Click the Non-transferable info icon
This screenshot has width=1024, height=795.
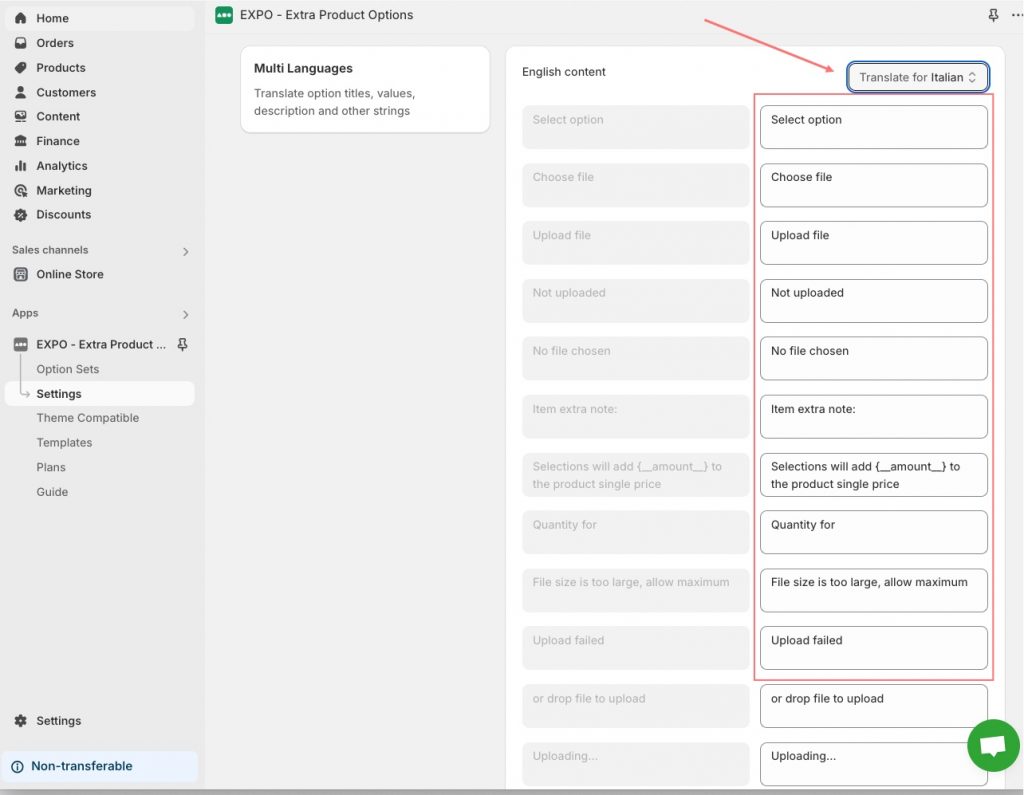pos(18,767)
